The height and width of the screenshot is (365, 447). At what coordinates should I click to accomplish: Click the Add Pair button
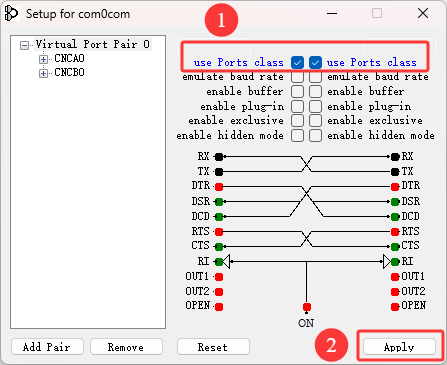[x=47, y=347]
